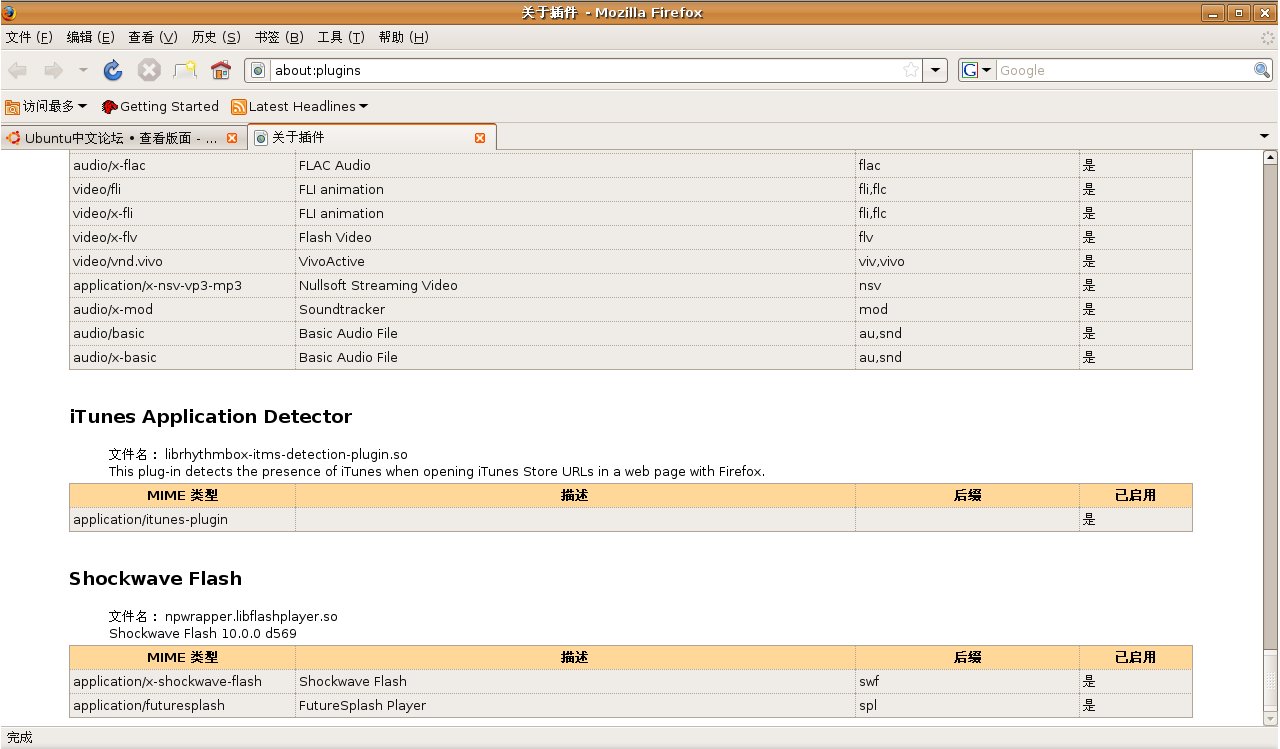Image resolution: width=1280 pixels, height=749 pixels.
Task: Click the librhythmbox-itms-detection-plugin.so filename
Action: point(286,454)
